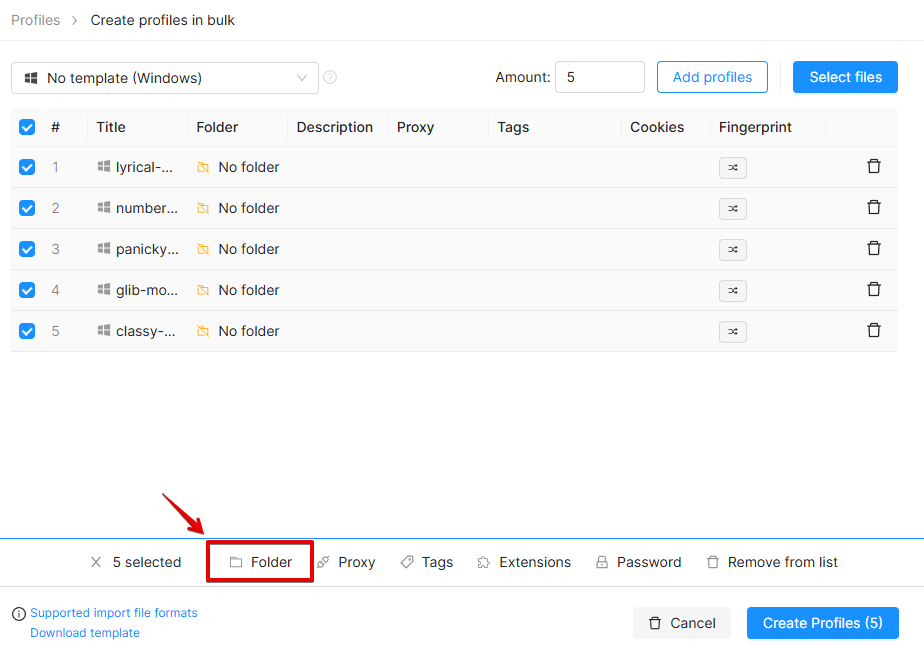Click the '5 selected' label

147,562
